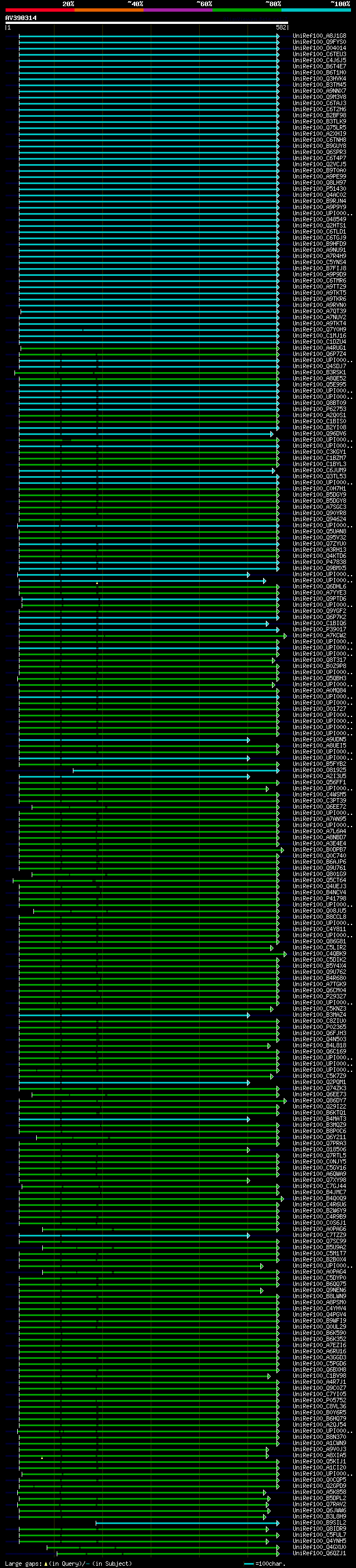This screenshot has height=1568, width=356.
Task: Open the UniRef100_P39017 hit label
Action: click(x=319, y=630)
